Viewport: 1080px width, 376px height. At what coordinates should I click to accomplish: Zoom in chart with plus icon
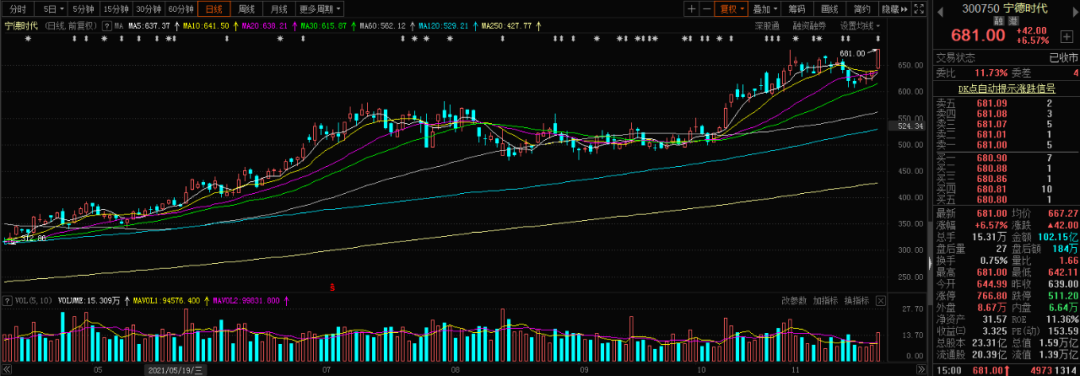[x=692, y=9]
